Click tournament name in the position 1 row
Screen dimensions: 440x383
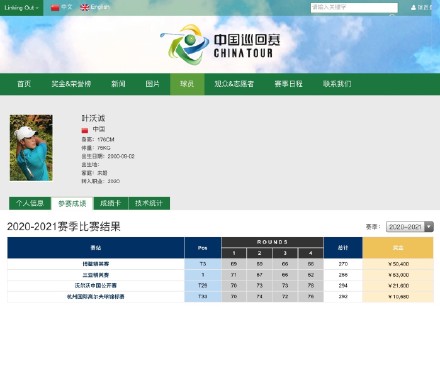pyautogui.click(x=96, y=275)
